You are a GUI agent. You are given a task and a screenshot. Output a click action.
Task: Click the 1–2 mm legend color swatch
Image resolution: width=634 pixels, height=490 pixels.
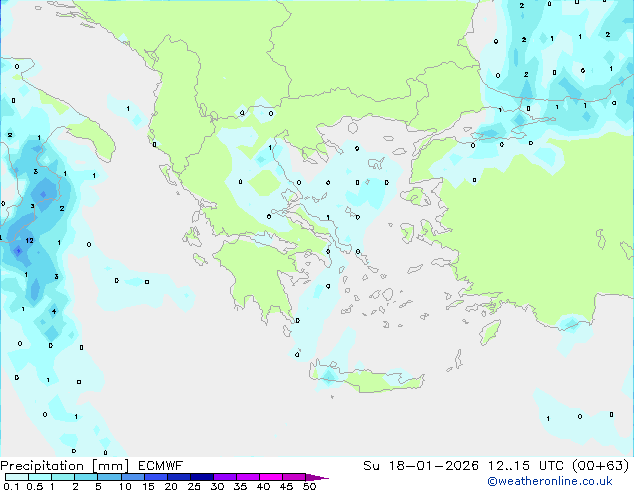[63, 477]
